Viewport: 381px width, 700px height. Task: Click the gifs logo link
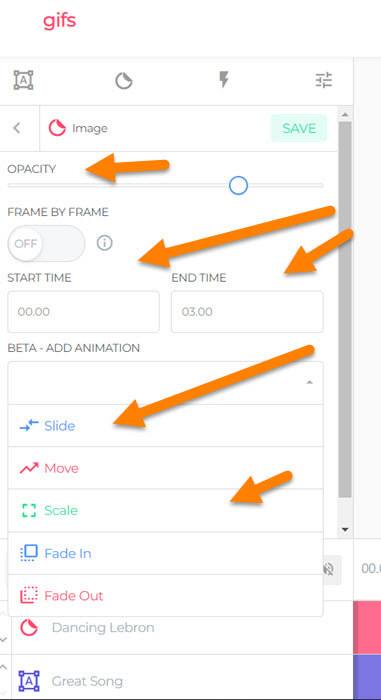coord(59,21)
